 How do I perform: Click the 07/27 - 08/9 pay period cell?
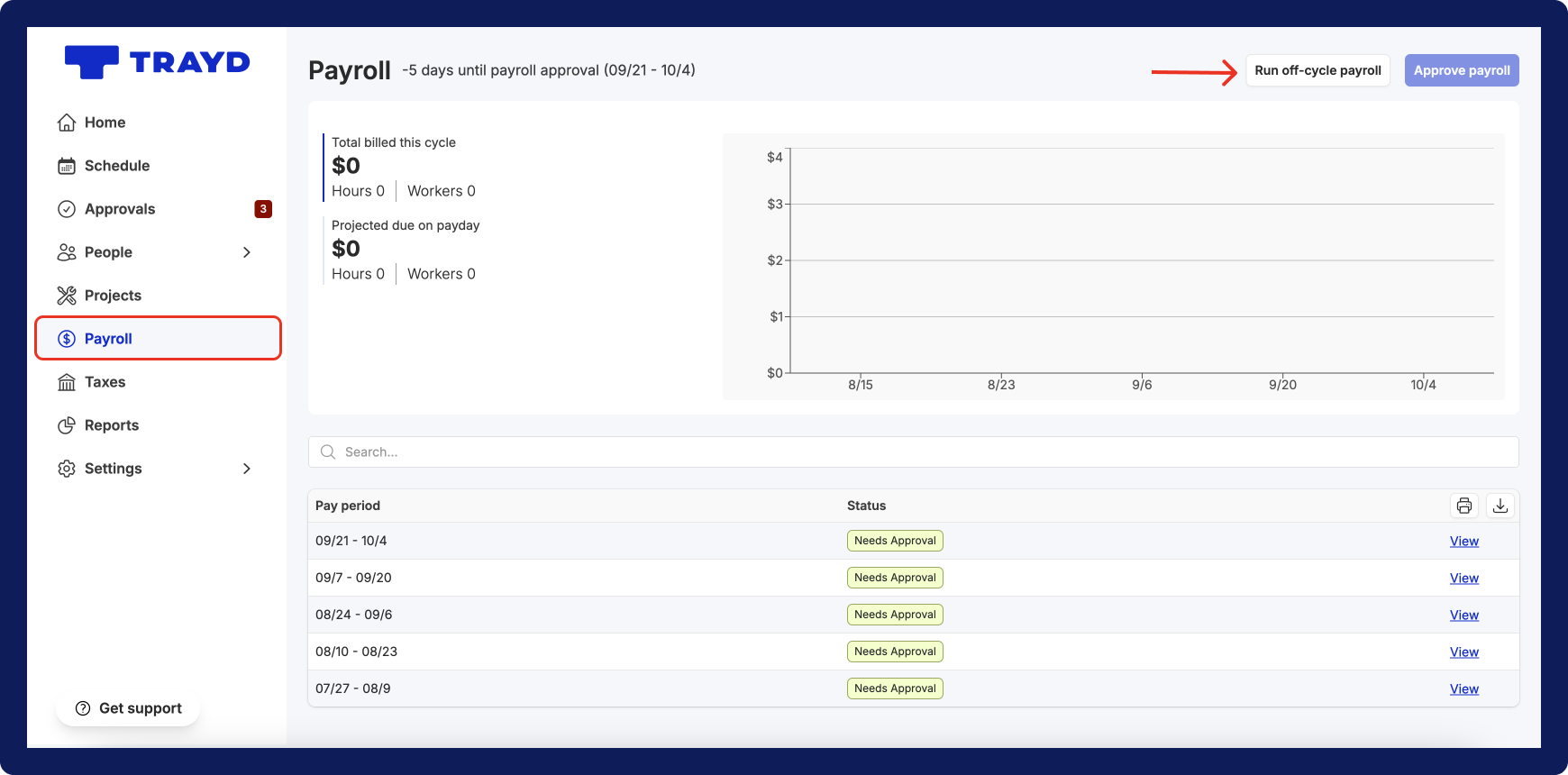tap(353, 688)
